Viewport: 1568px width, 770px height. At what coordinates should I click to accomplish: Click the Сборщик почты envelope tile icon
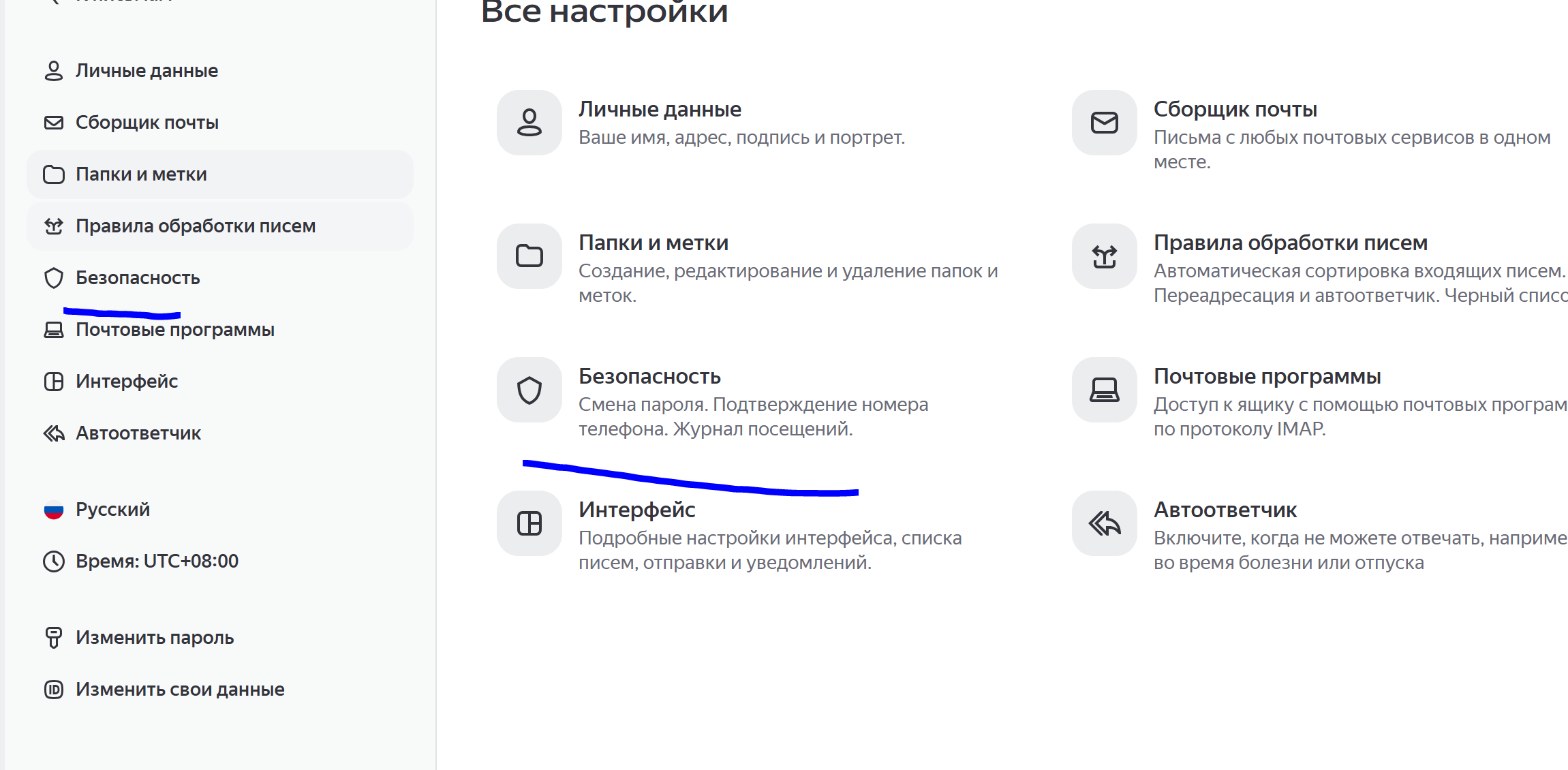1104,123
